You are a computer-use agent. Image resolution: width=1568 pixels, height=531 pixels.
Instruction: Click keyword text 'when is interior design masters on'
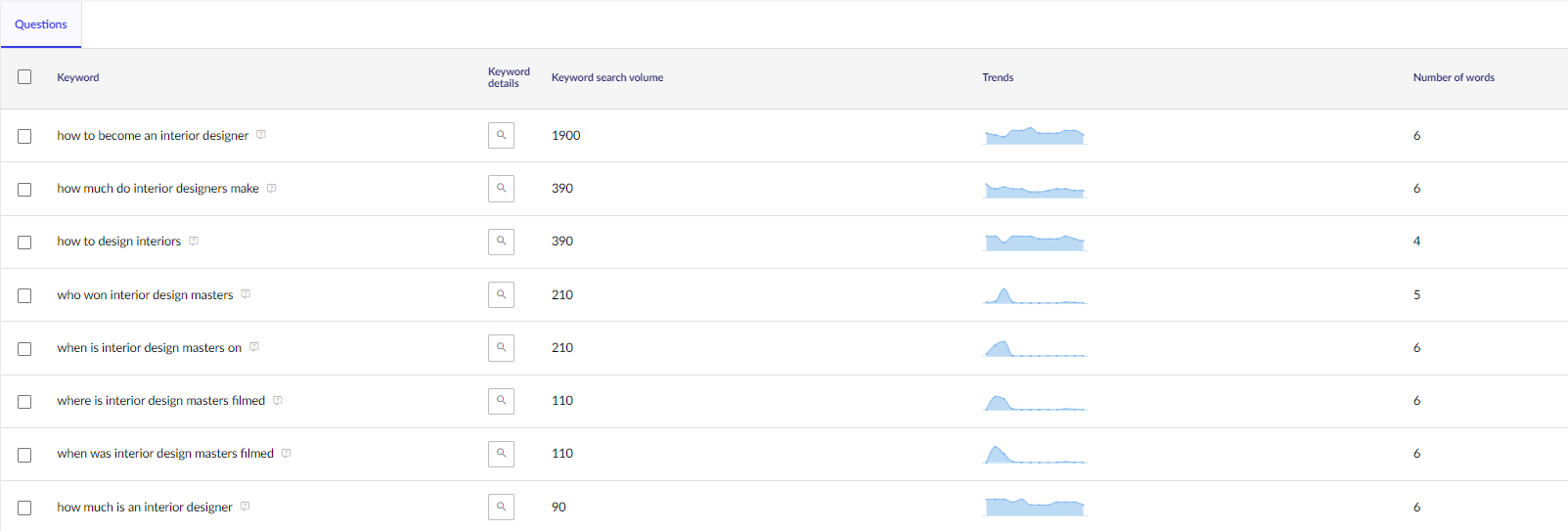[x=150, y=347]
